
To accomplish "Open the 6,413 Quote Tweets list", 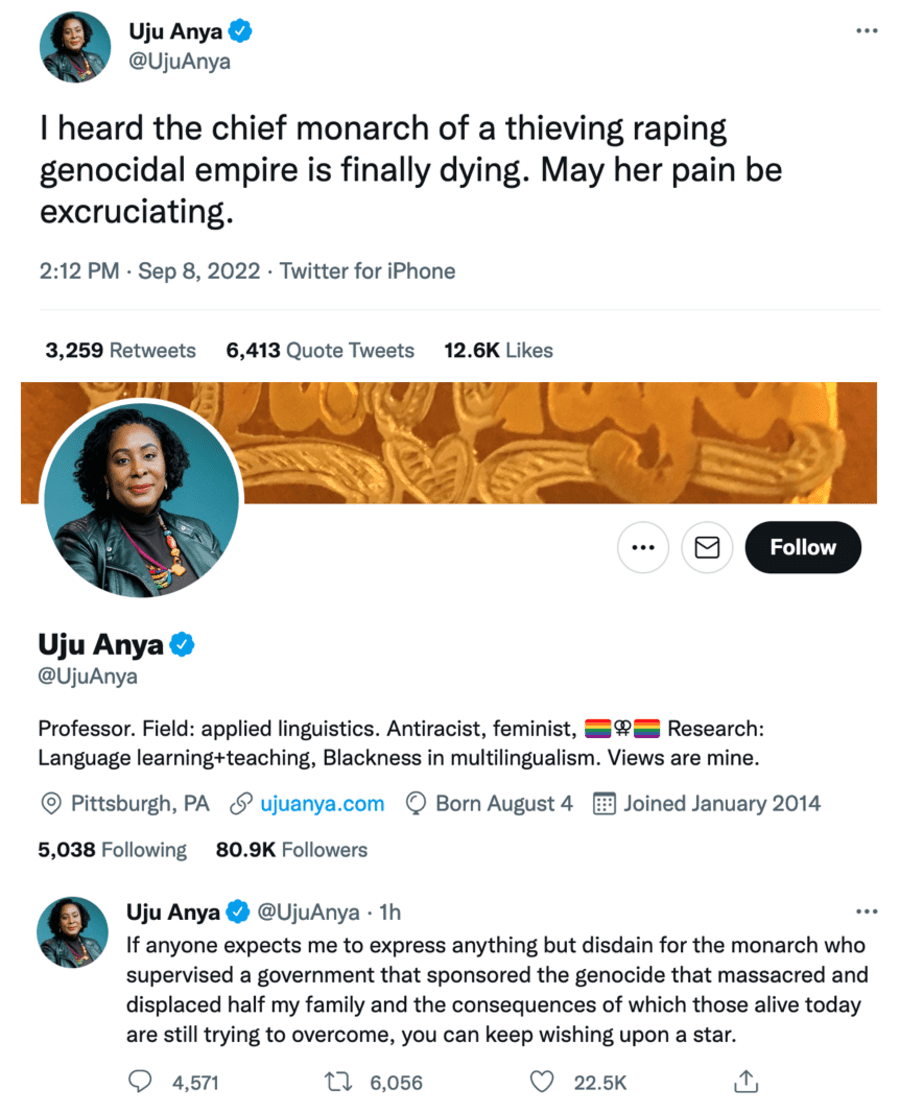I will [320, 350].
